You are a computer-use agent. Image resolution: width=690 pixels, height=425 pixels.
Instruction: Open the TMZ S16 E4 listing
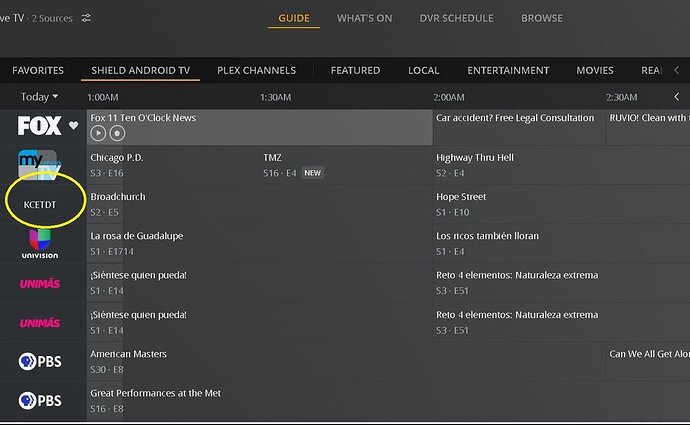346,165
